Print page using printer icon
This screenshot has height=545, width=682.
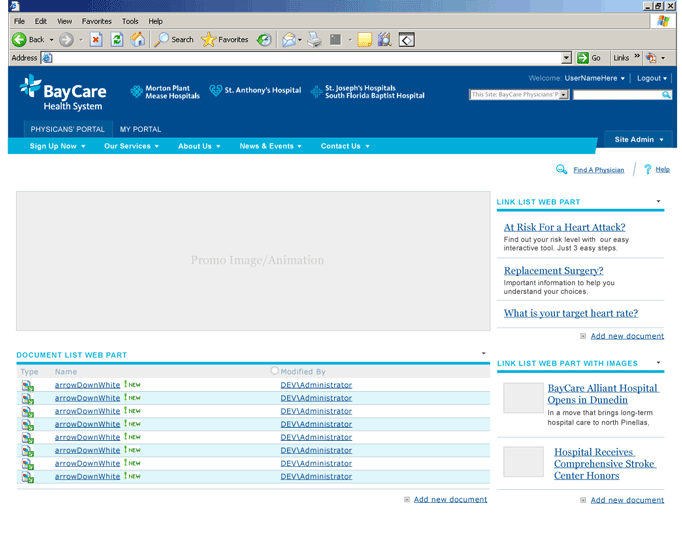coord(314,40)
